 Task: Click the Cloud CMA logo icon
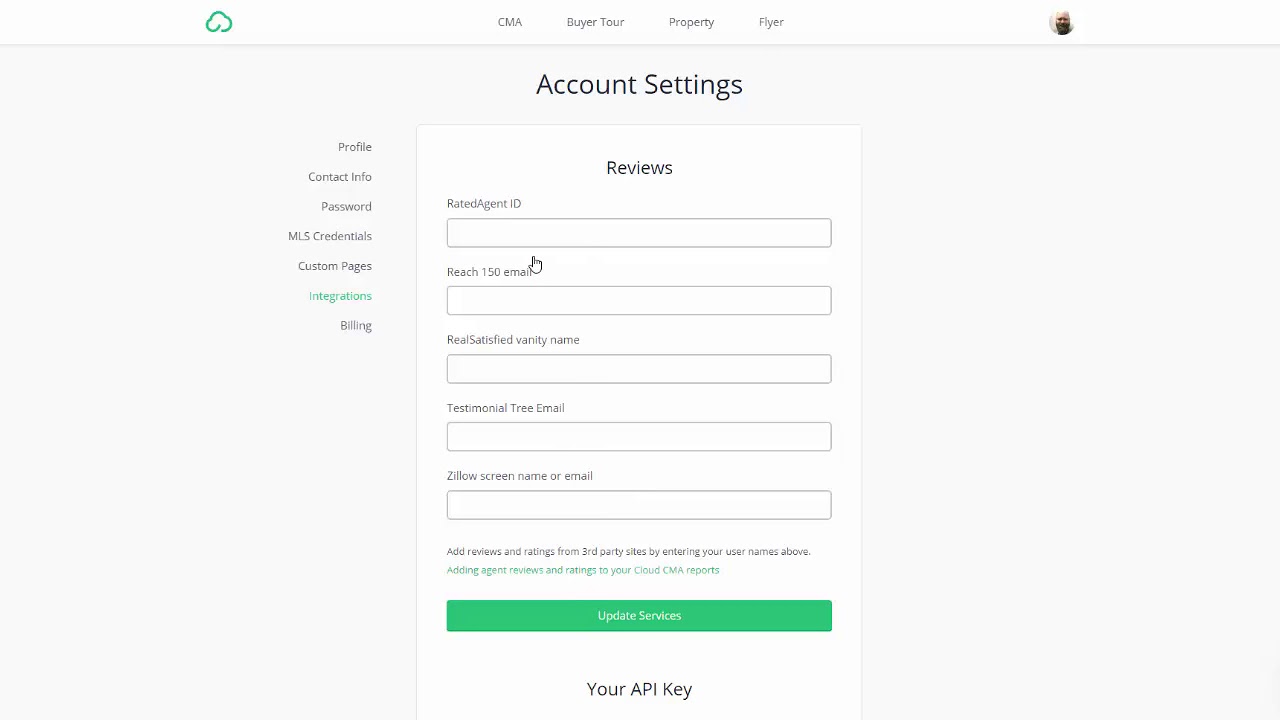click(219, 22)
